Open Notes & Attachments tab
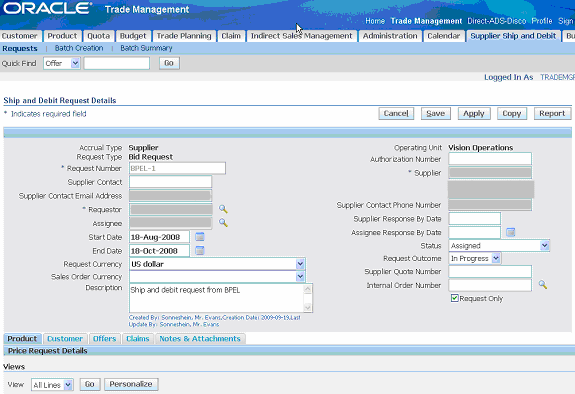This screenshot has width=575, height=394. point(200,339)
